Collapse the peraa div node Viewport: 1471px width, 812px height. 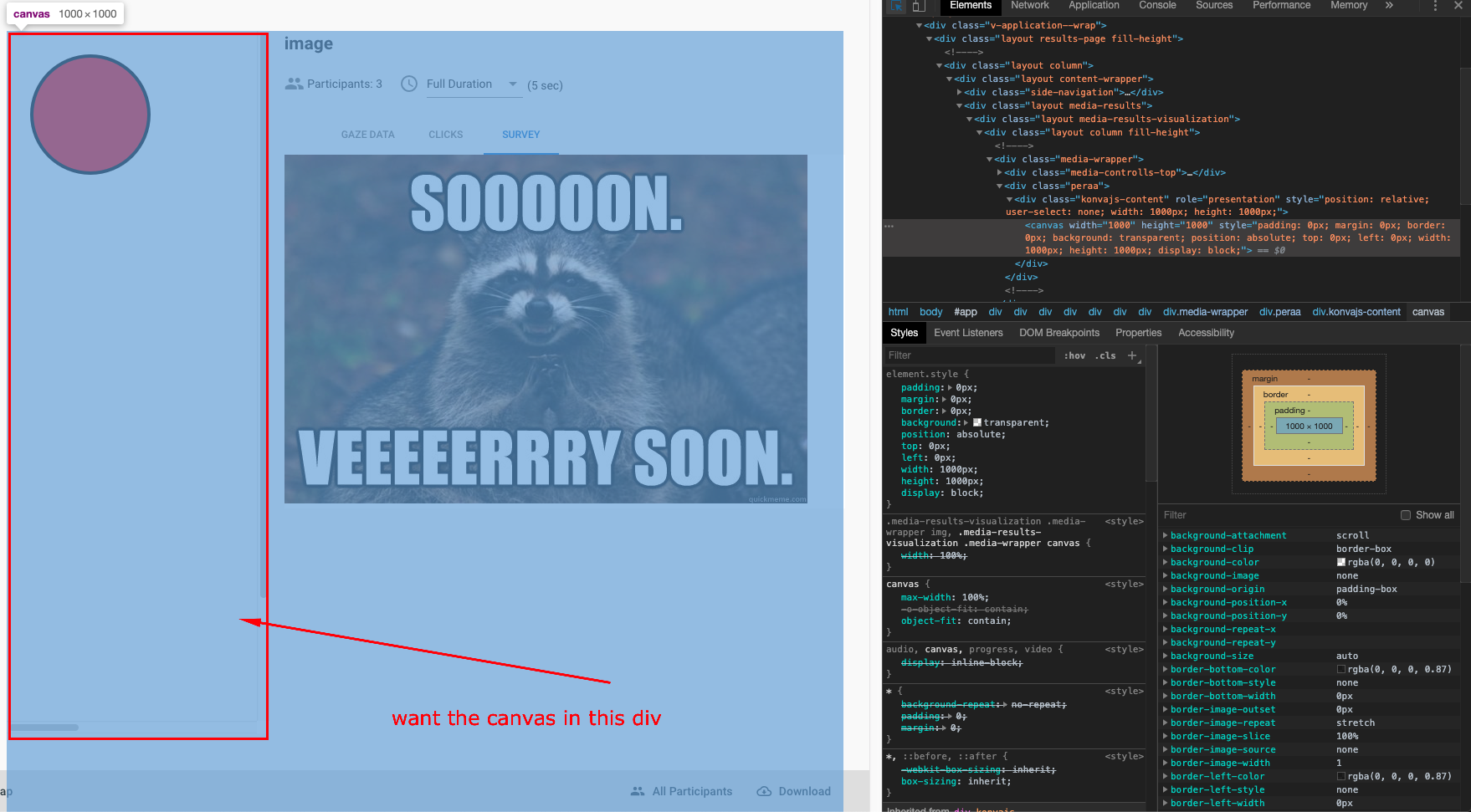pos(999,186)
